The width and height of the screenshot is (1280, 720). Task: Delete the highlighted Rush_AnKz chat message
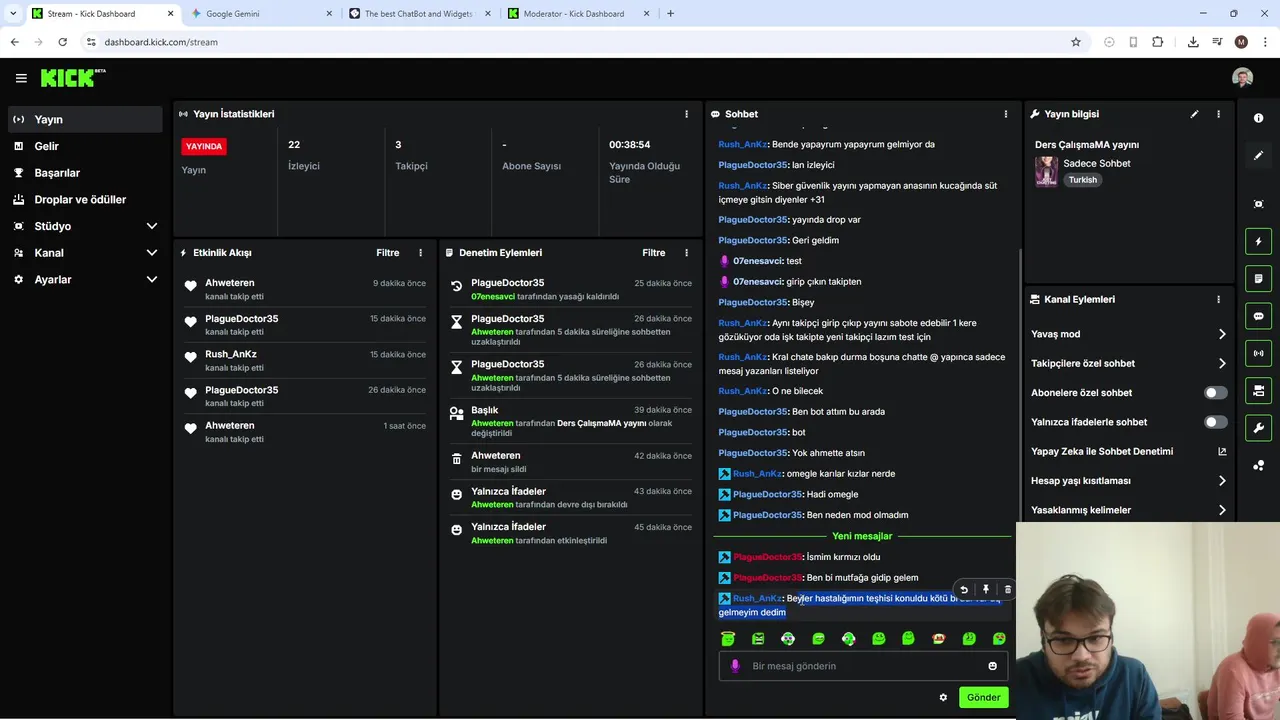point(1007,590)
